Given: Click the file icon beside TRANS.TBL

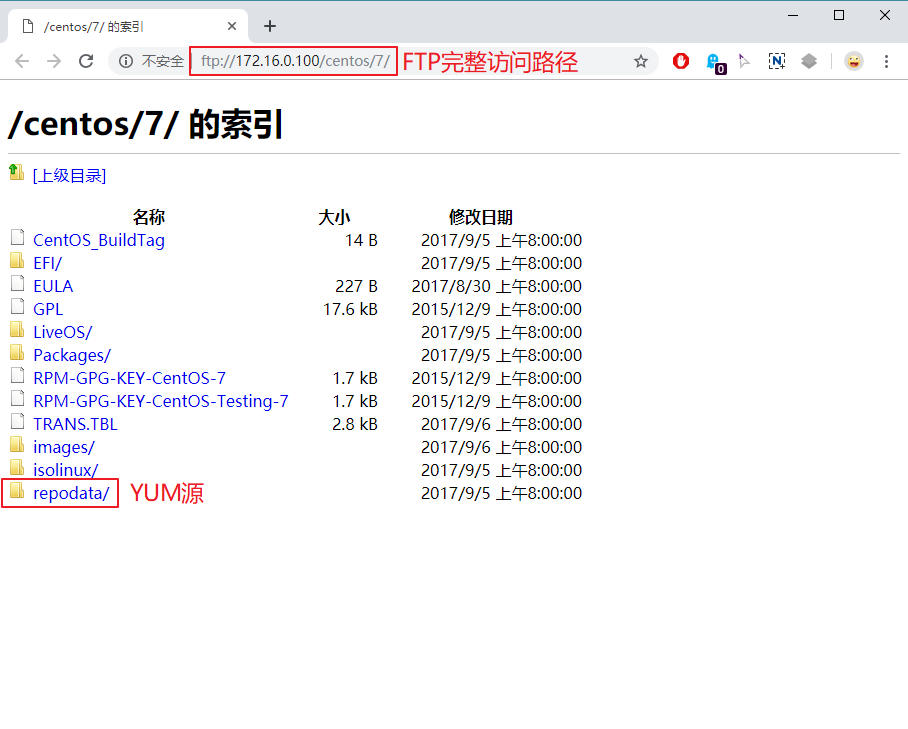Looking at the screenshot, I should point(17,422).
